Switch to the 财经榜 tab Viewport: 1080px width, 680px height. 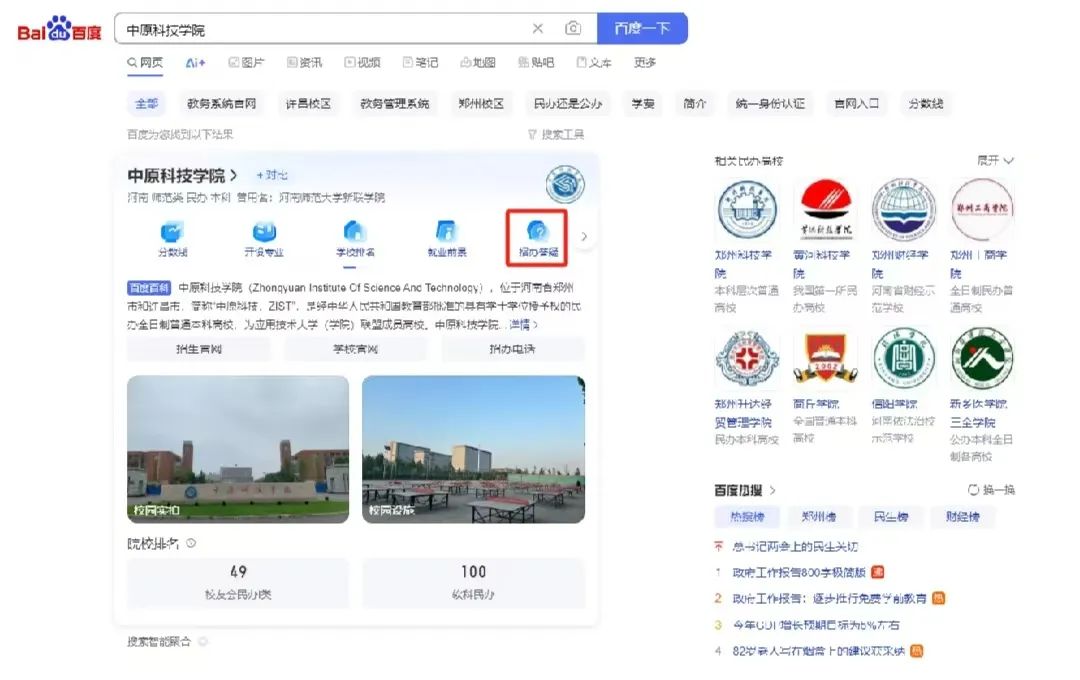point(962,517)
